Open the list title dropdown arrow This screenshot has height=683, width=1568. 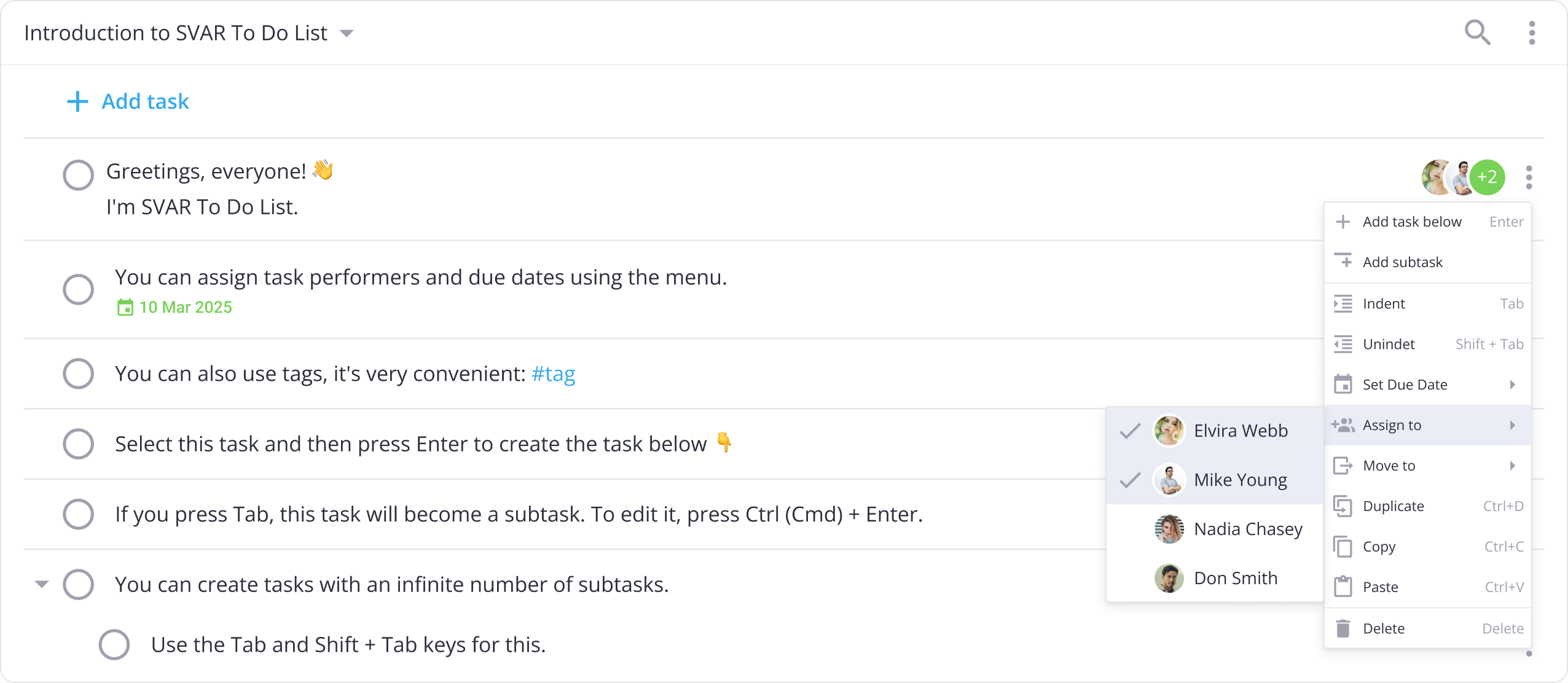347,33
